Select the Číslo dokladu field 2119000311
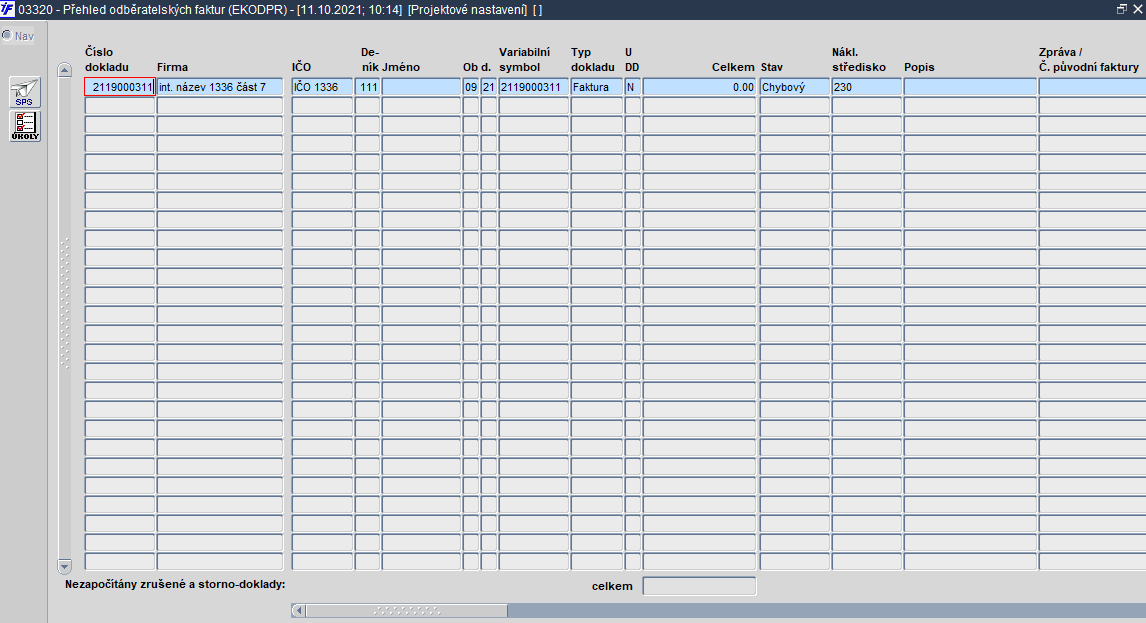1146x623 pixels. [x=120, y=87]
